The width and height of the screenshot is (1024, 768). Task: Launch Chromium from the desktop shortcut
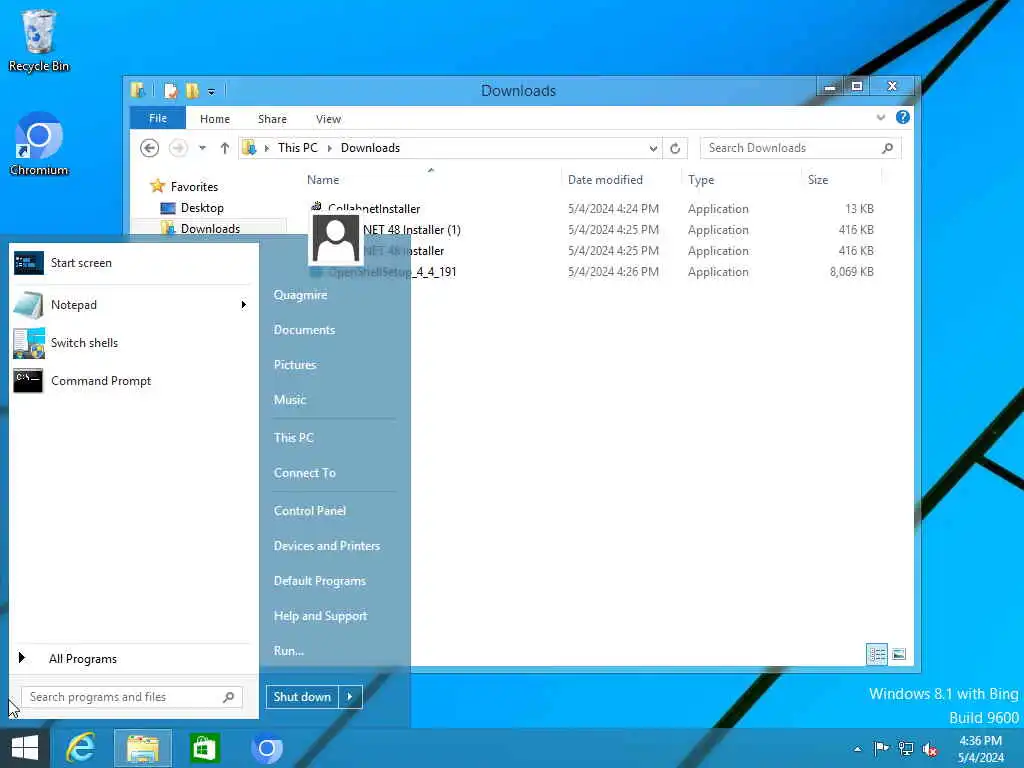tap(39, 144)
